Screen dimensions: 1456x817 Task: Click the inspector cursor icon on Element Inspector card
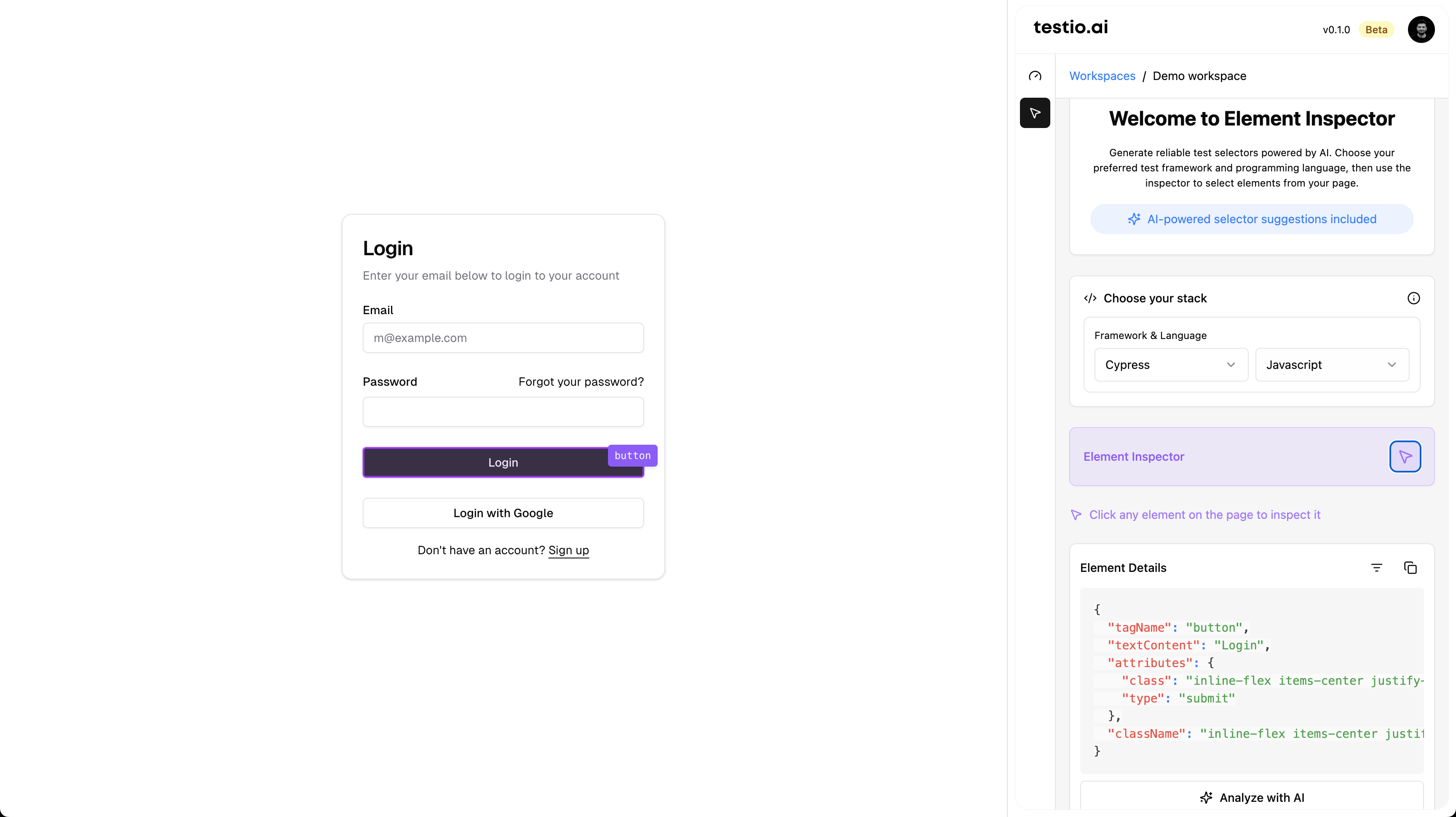pyautogui.click(x=1405, y=457)
